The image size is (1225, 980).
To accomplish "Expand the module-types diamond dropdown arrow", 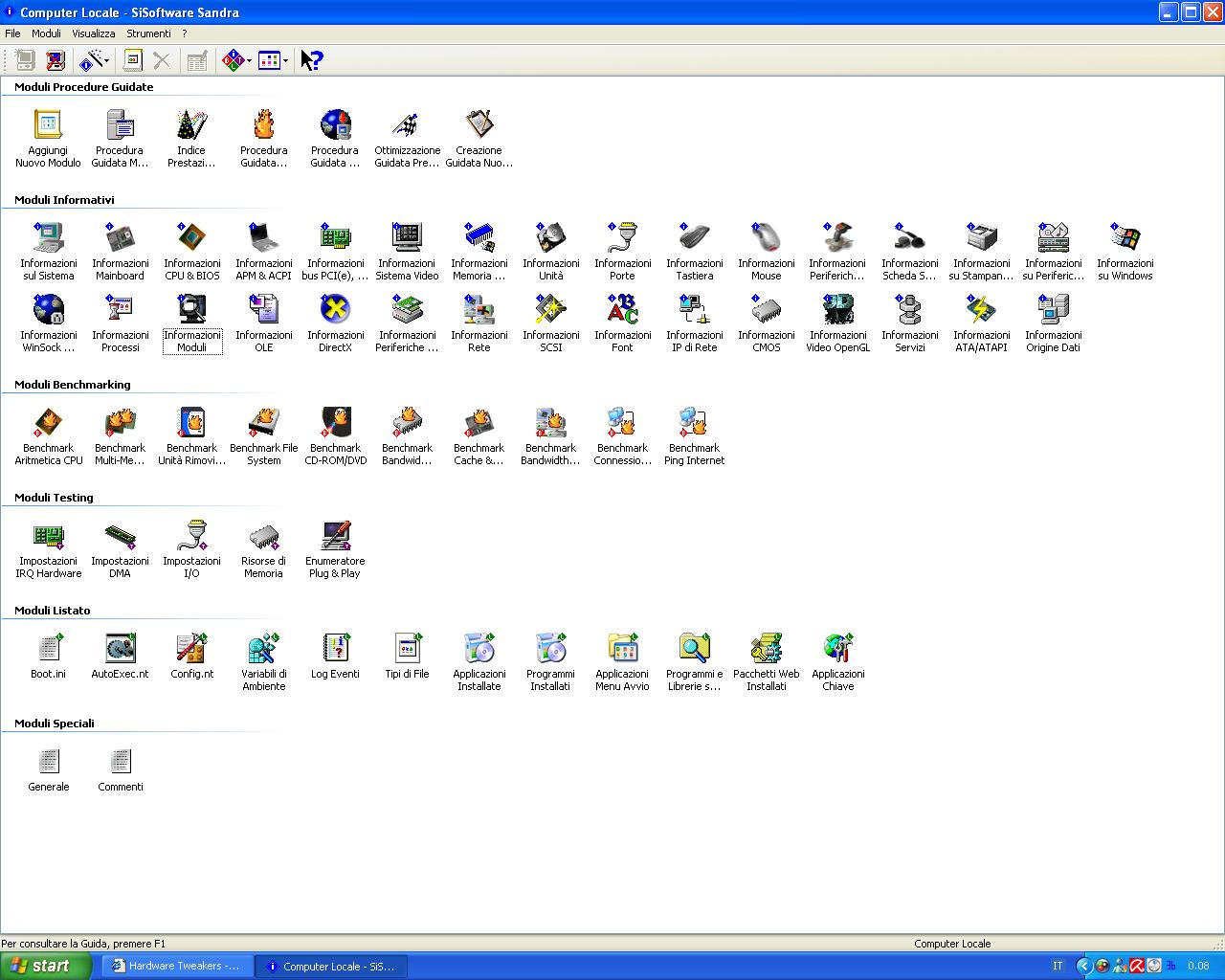I will coord(249,61).
